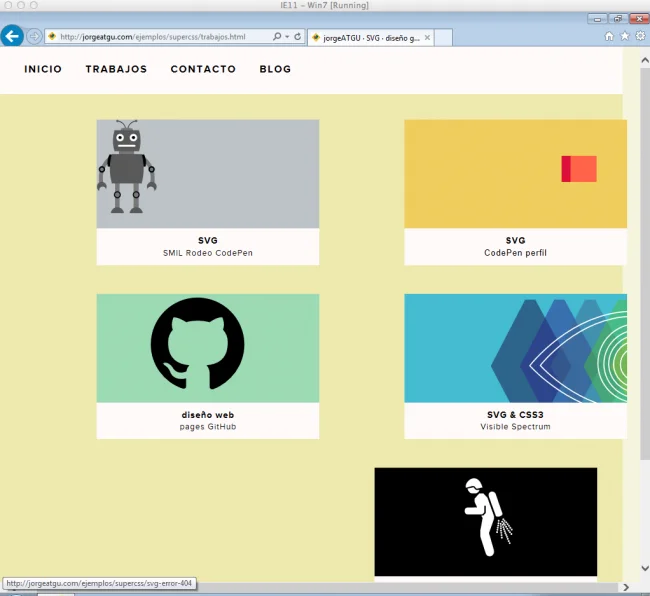Click the CodePen perfil caption
The image size is (650, 596).
[515, 253]
